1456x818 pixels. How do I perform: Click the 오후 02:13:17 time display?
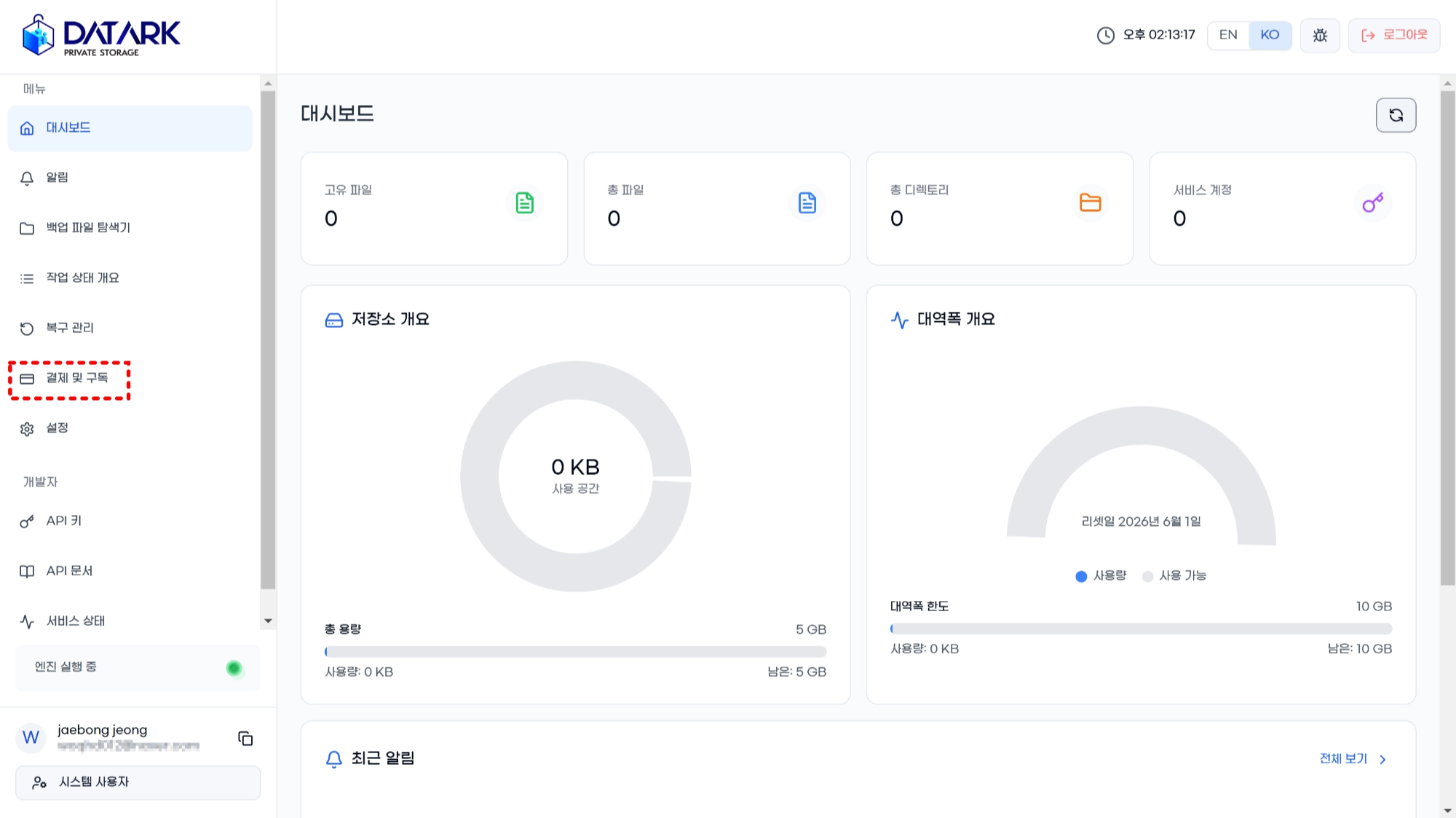pos(1159,35)
